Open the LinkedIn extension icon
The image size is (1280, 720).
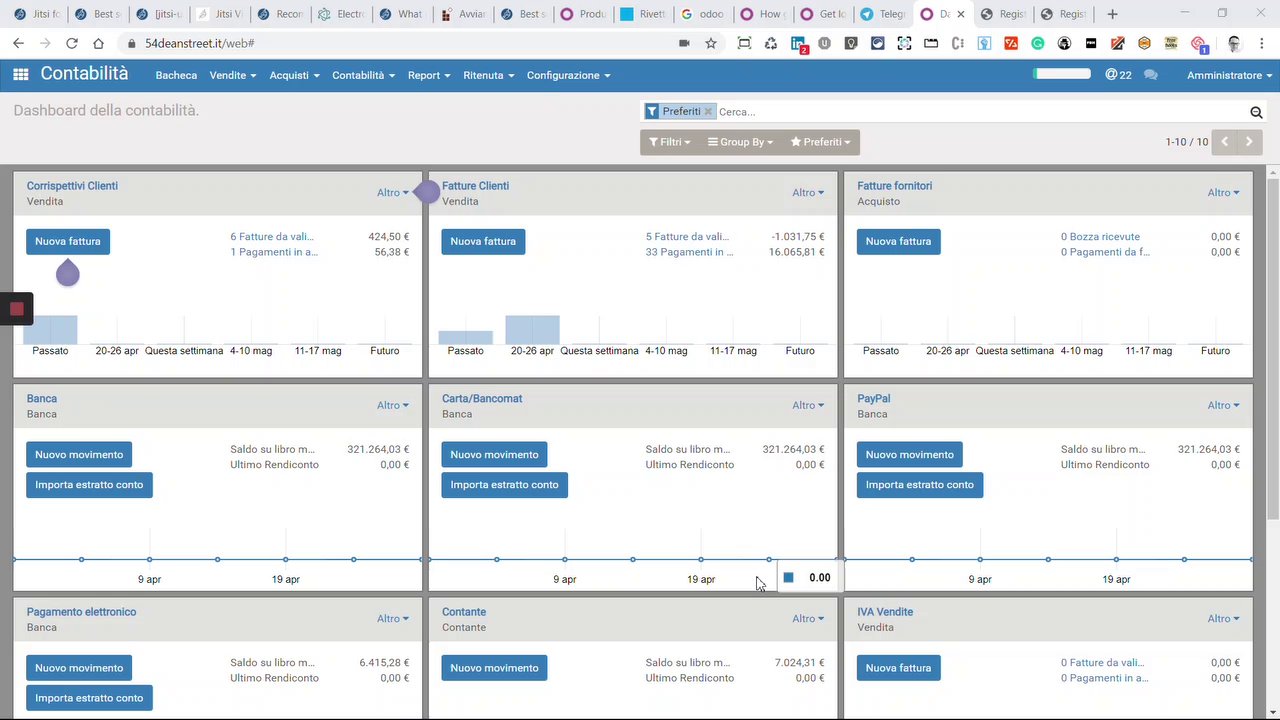798,44
